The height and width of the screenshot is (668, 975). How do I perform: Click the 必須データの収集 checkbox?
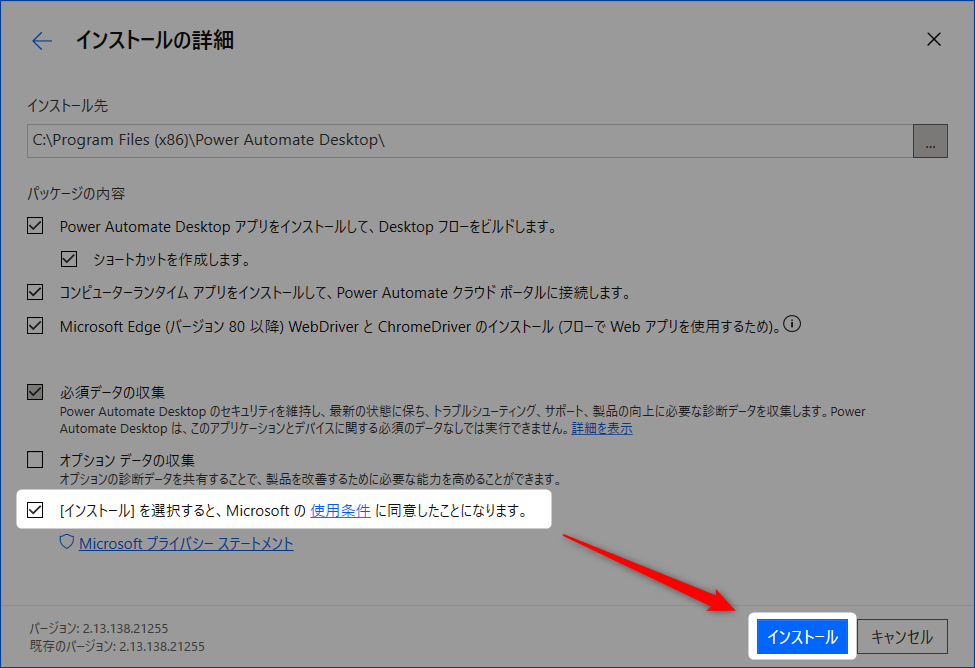pyautogui.click(x=35, y=392)
